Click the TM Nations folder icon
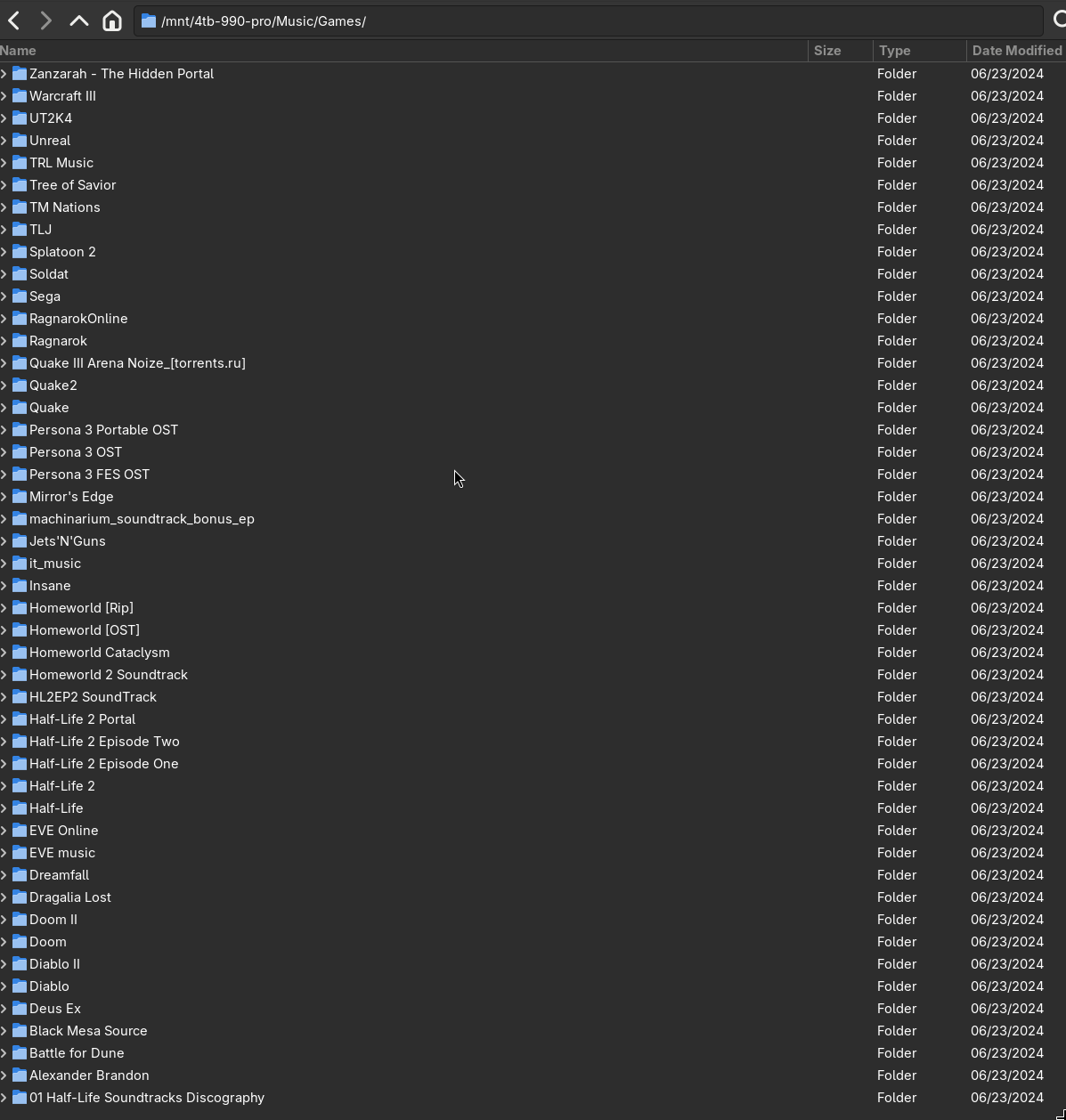1066x1120 pixels. coord(19,207)
